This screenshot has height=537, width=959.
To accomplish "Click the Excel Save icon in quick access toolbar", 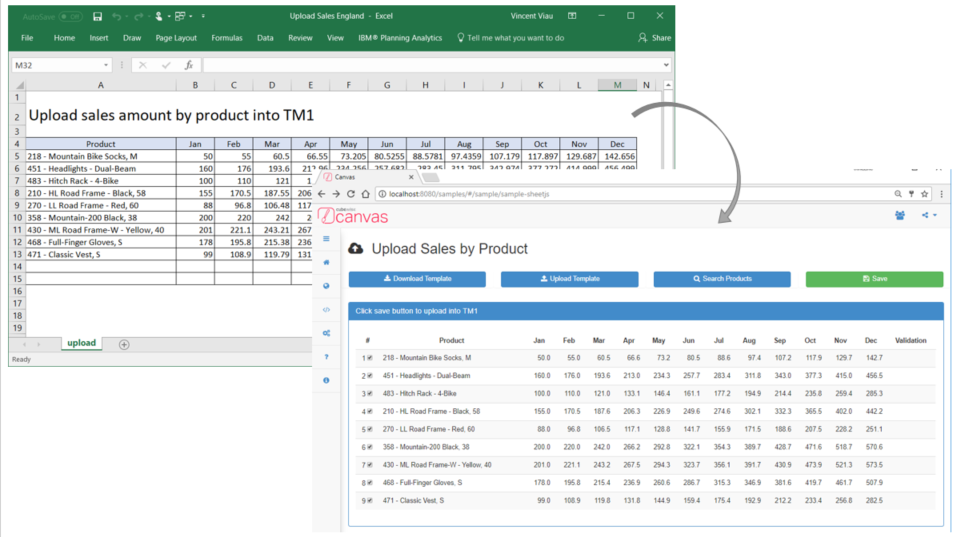I will tap(97, 17).
